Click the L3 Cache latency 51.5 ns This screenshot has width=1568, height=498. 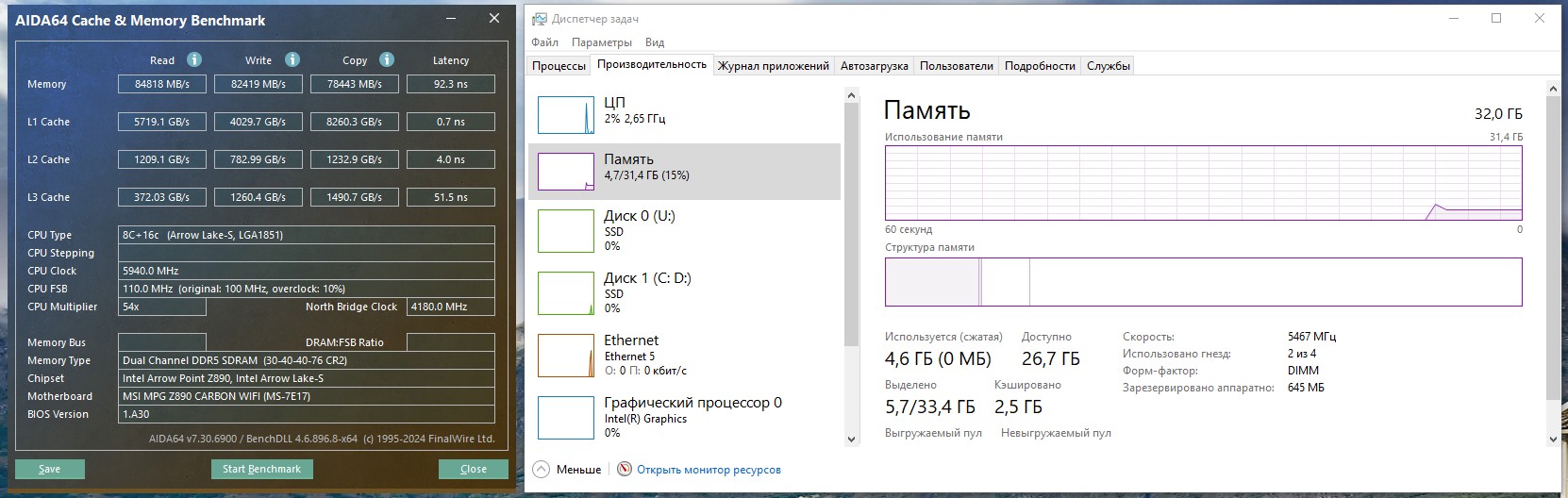[451, 197]
